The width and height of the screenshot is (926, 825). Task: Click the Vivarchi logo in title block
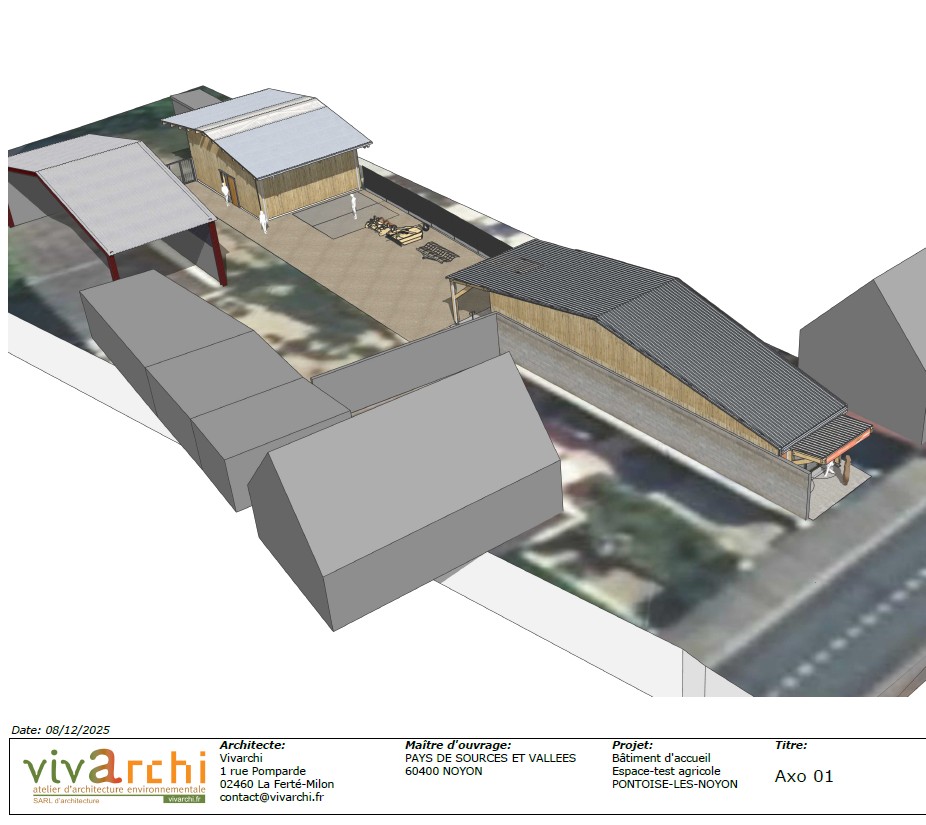click(x=113, y=770)
